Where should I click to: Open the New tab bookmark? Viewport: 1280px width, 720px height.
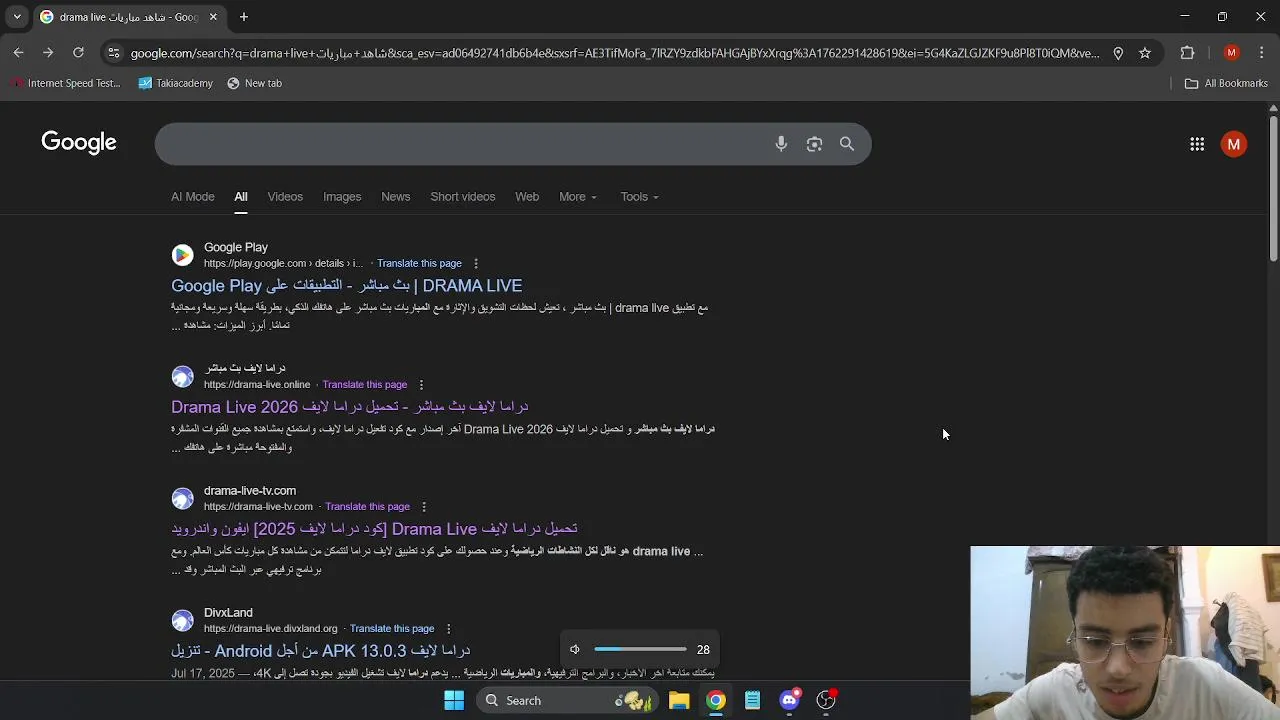click(254, 84)
